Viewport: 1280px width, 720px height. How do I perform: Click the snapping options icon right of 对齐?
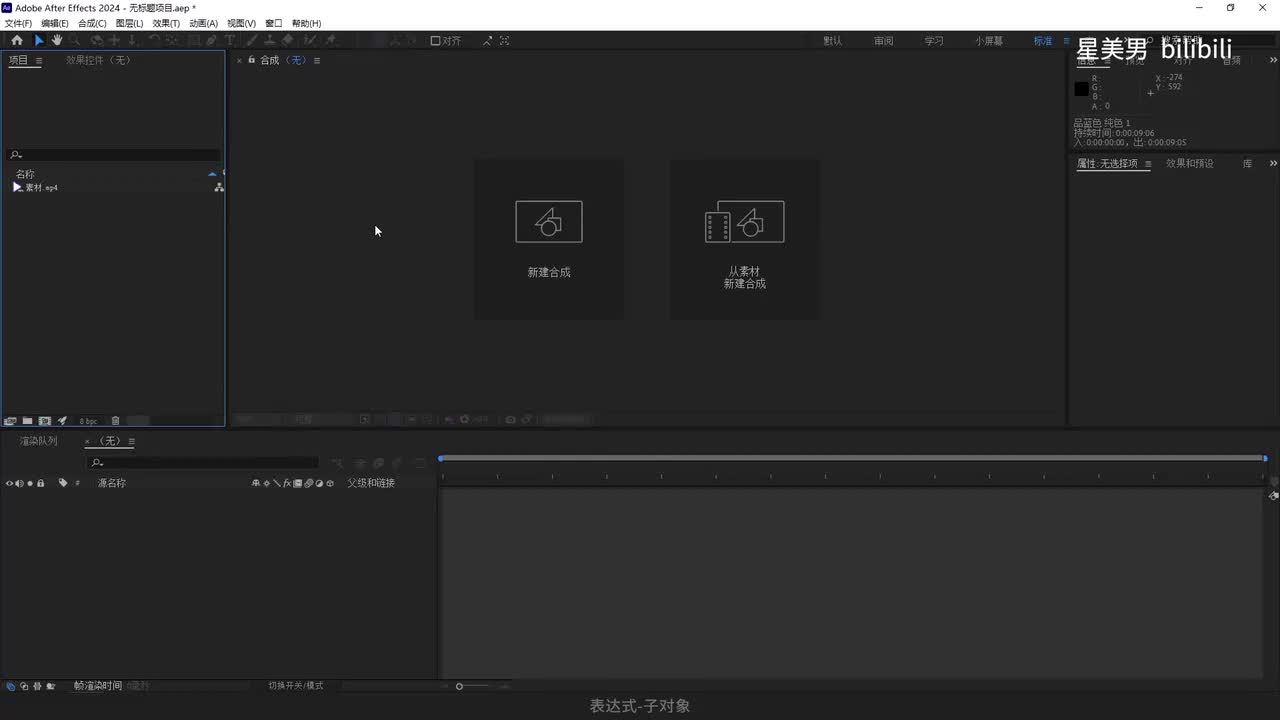point(487,41)
